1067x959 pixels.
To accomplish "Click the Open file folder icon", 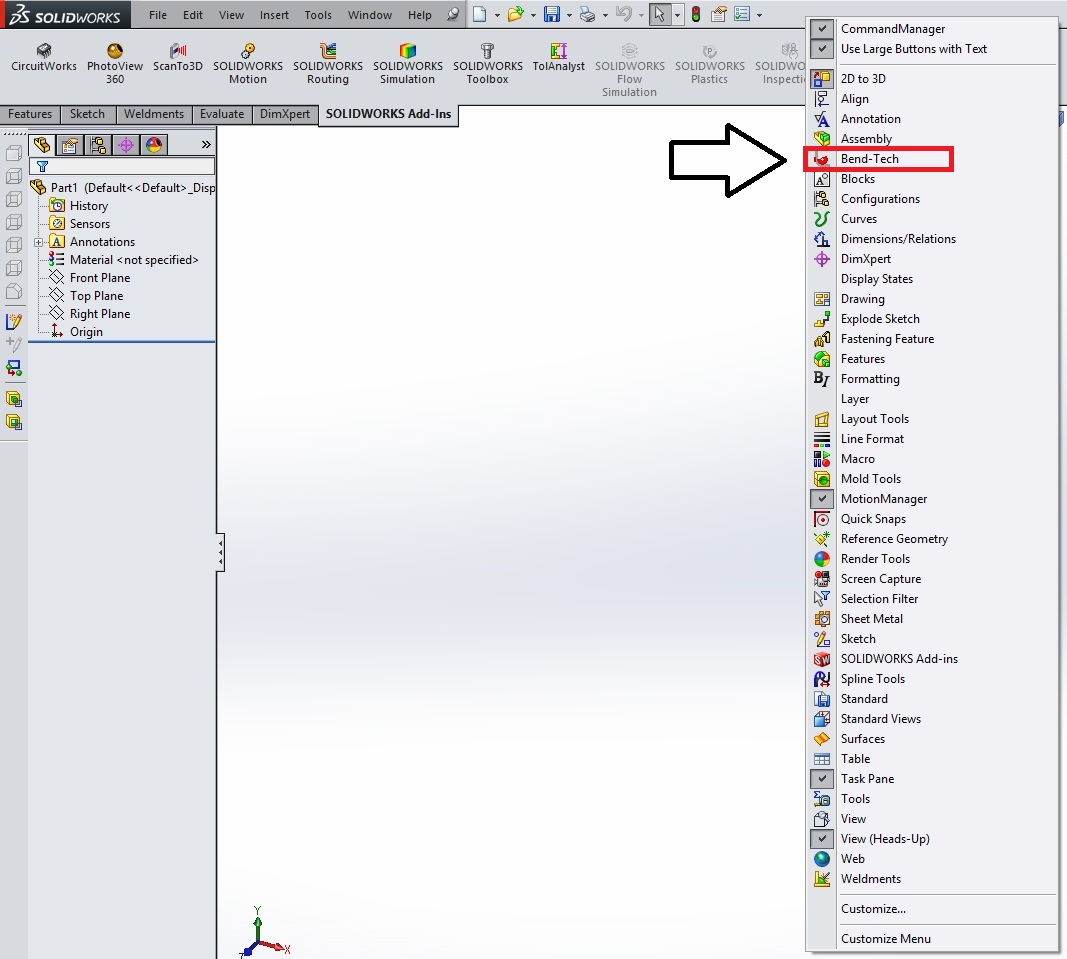I will pos(516,14).
